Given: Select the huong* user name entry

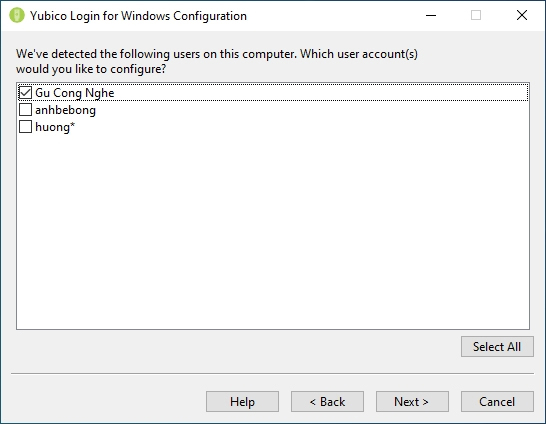Looking at the screenshot, I should 55,127.
